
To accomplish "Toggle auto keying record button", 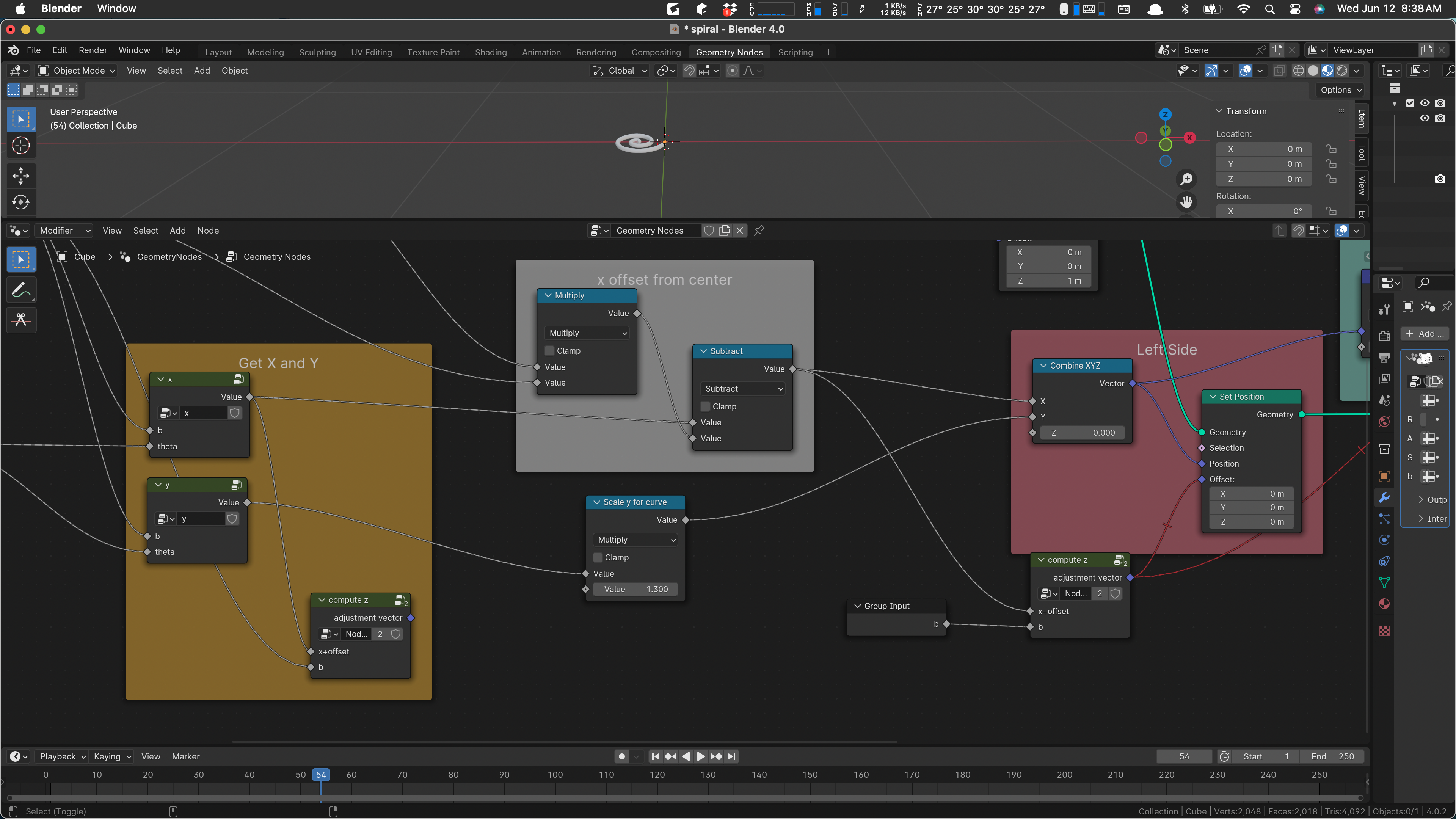I will click(622, 756).
